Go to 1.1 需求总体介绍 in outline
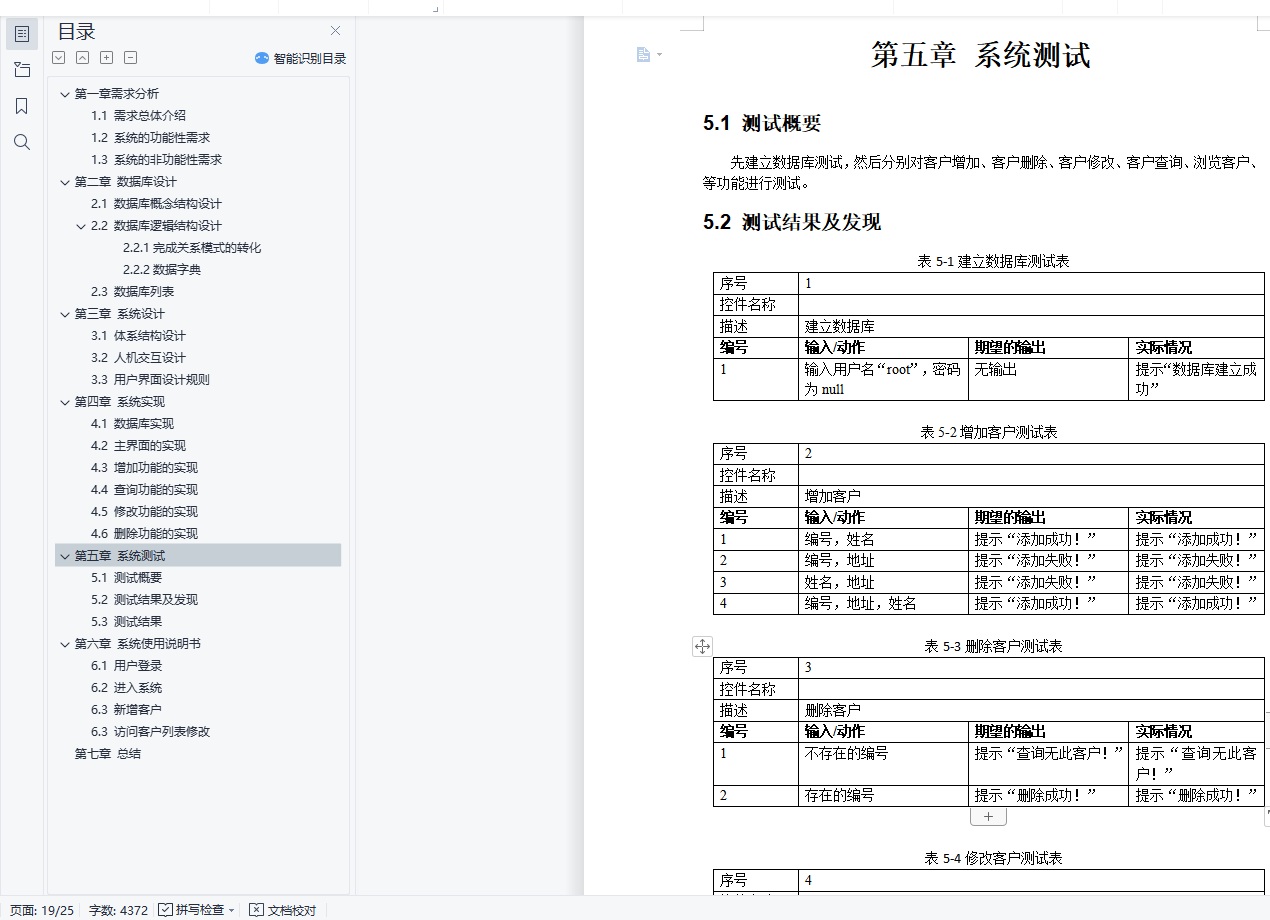 [x=138, y=116]
